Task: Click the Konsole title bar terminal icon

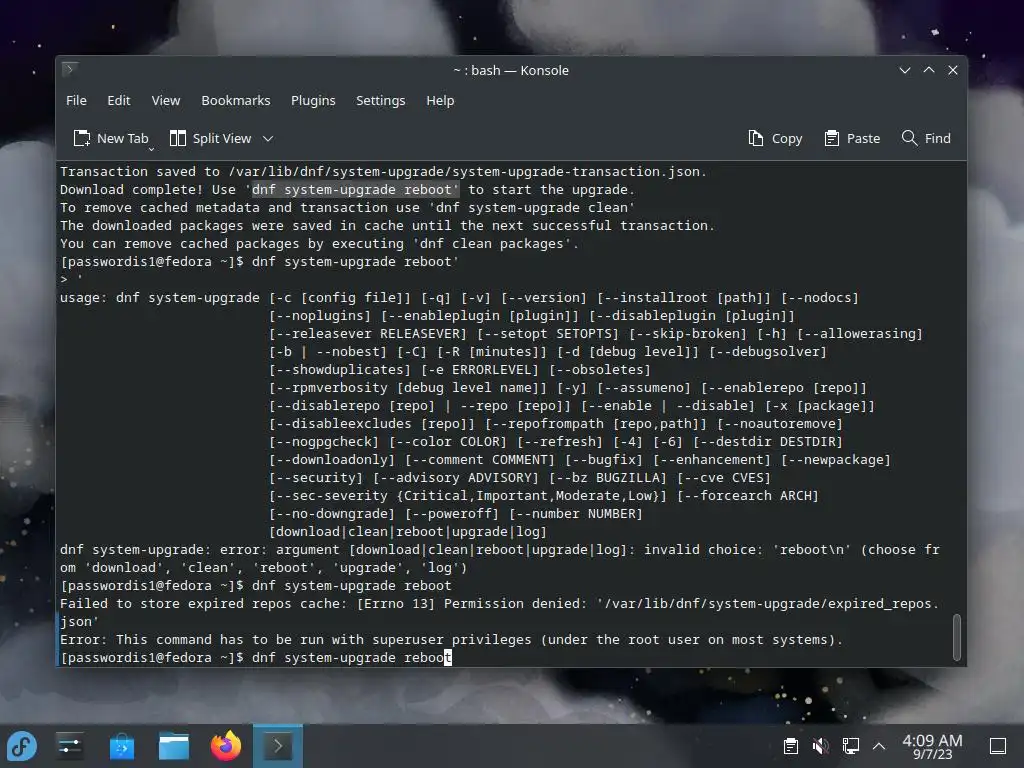Action: 70,69
